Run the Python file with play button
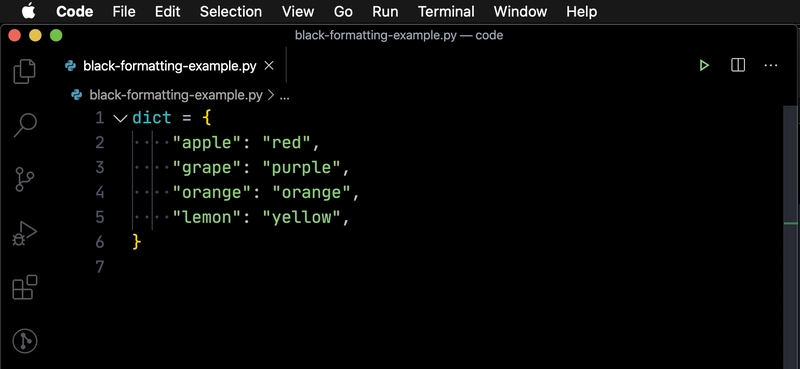The width and height of the screenshot is (800, 369). (x=704, y=65)
